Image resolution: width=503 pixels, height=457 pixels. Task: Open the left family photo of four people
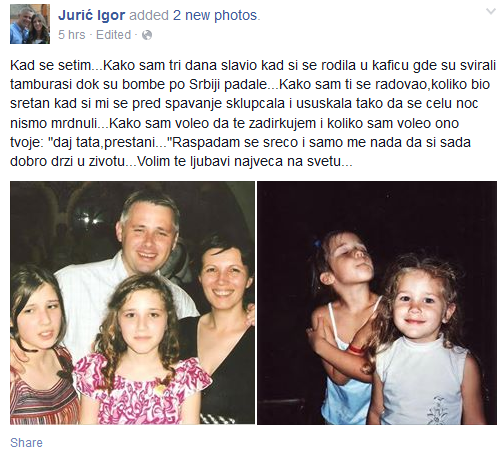[132, 303]
